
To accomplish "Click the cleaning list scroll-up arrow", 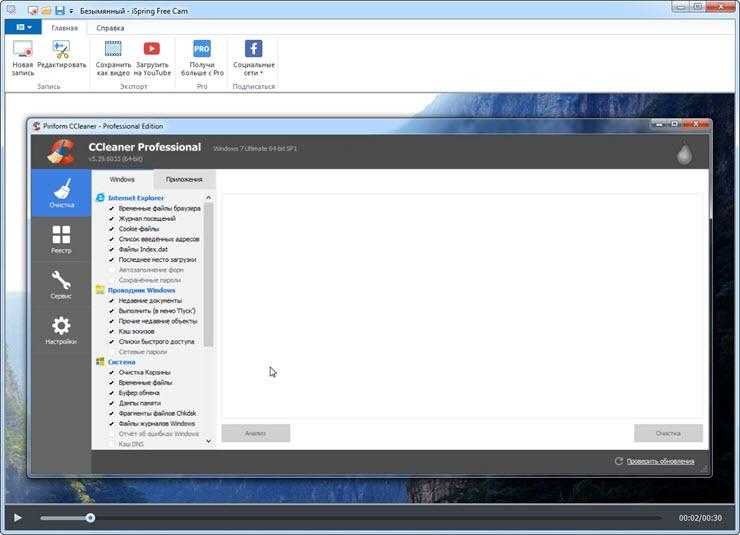I will [209, 198].
